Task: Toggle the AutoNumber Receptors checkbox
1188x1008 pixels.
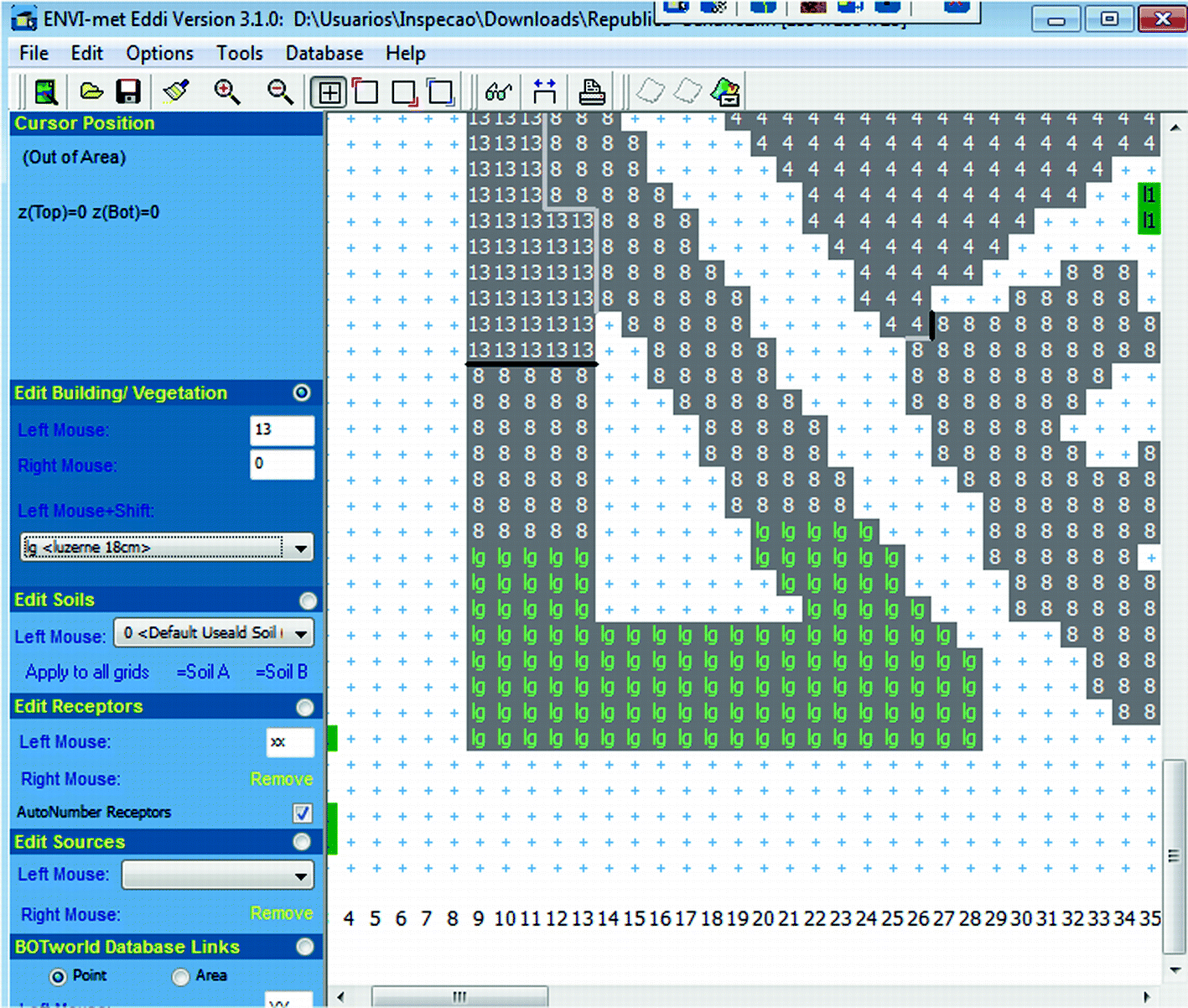Action: [302, 813]
